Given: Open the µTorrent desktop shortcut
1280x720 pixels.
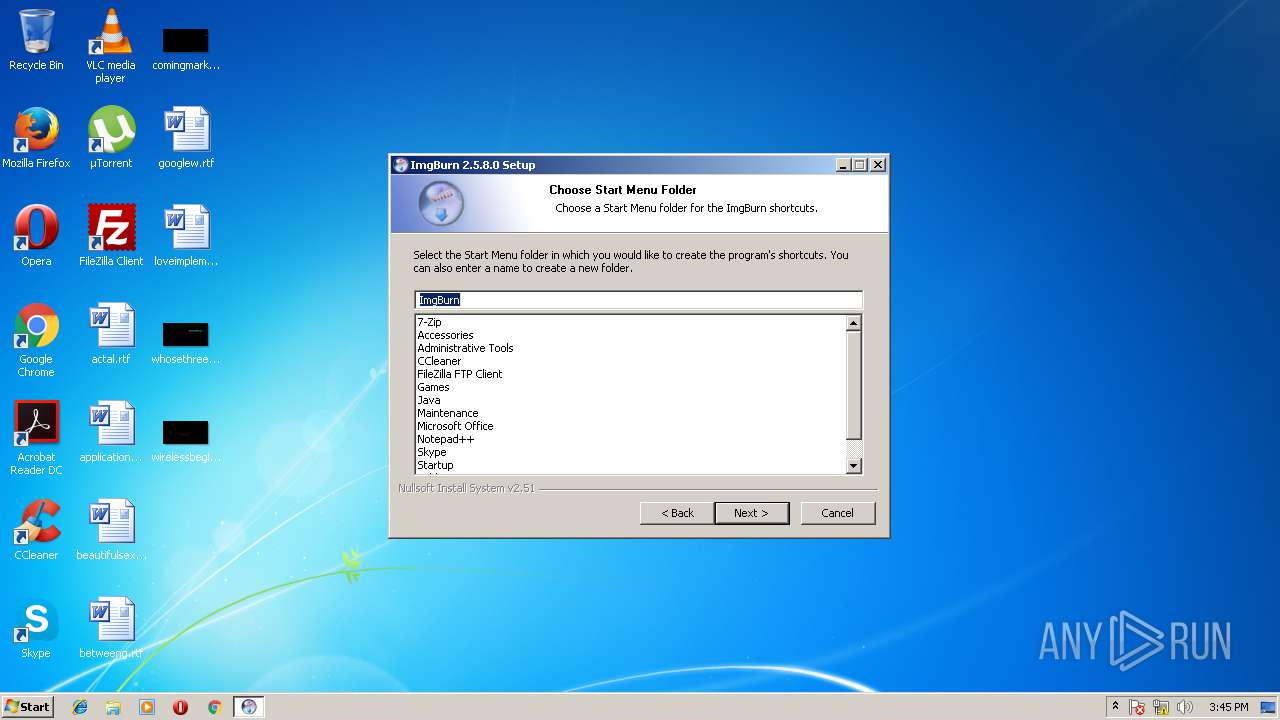Looking at the screenshot, I should 110,138.
